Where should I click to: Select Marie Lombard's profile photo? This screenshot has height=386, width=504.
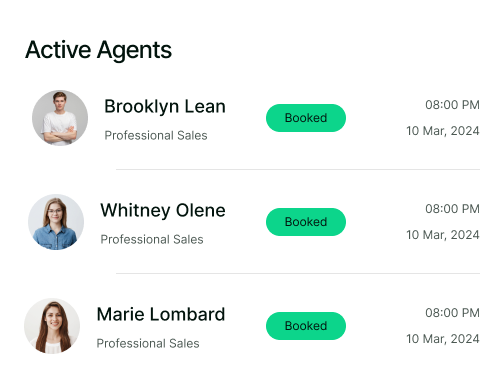point(52,326)
